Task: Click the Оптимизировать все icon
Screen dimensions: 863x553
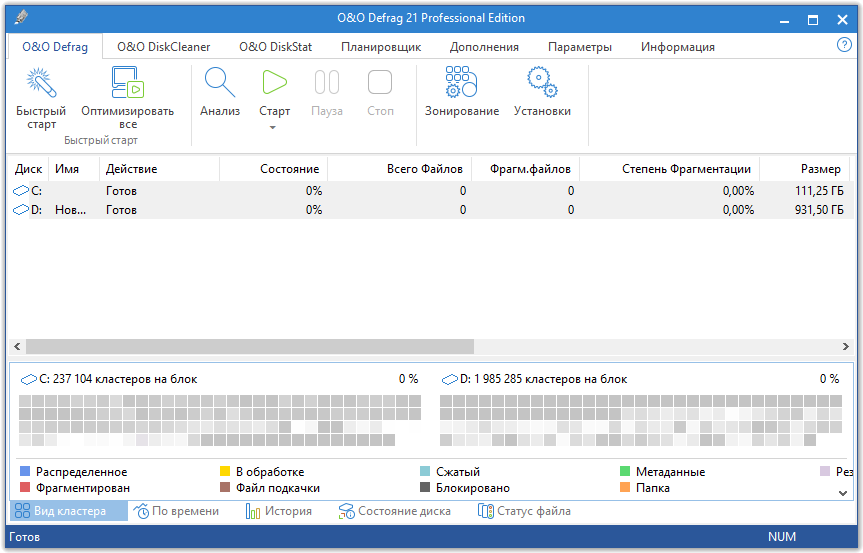Action: (127, 83)
